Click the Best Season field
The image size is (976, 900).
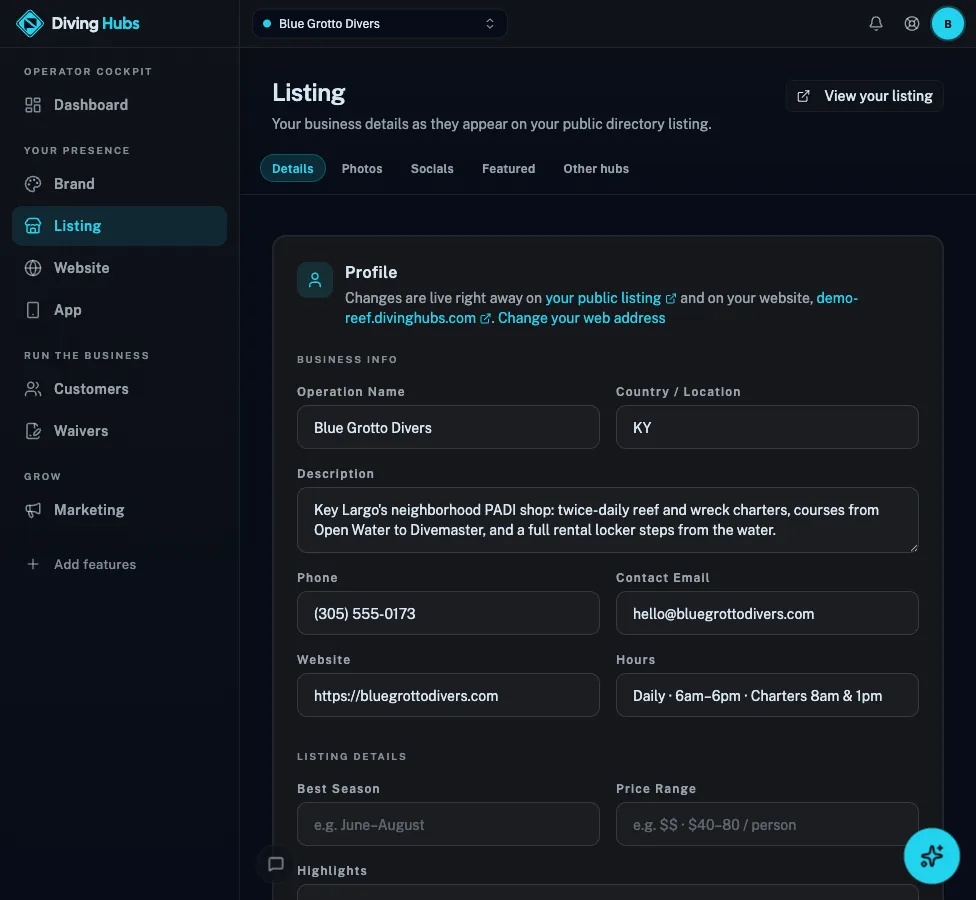(448, 825)
